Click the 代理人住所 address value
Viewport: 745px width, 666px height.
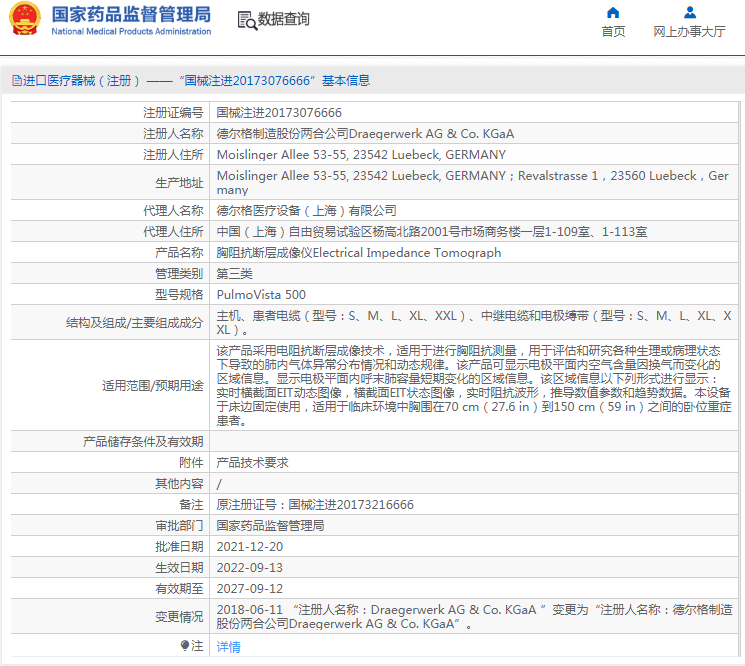pos(432,231)
